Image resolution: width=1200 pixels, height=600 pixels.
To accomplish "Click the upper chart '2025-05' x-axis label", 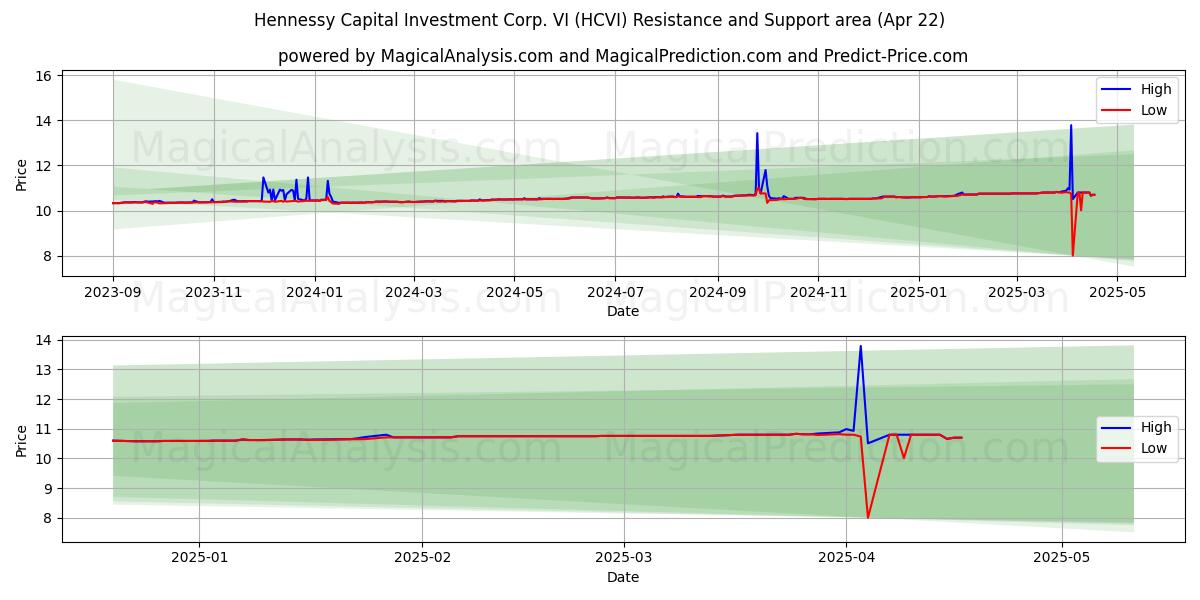I will click(1116, 293).
